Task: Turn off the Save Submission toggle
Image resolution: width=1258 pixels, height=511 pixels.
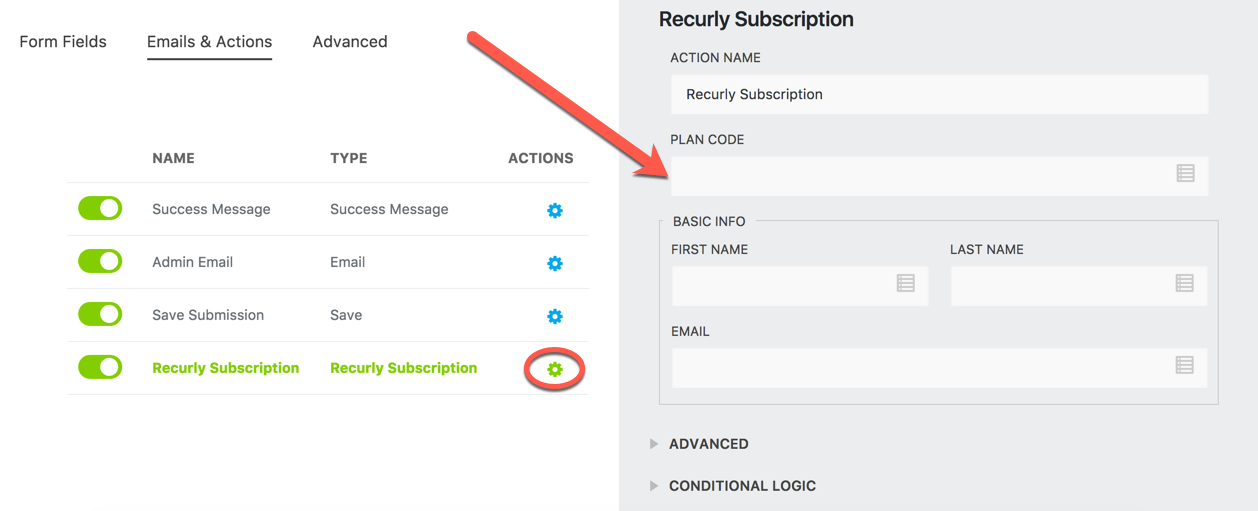Action: tap(100, 315)
